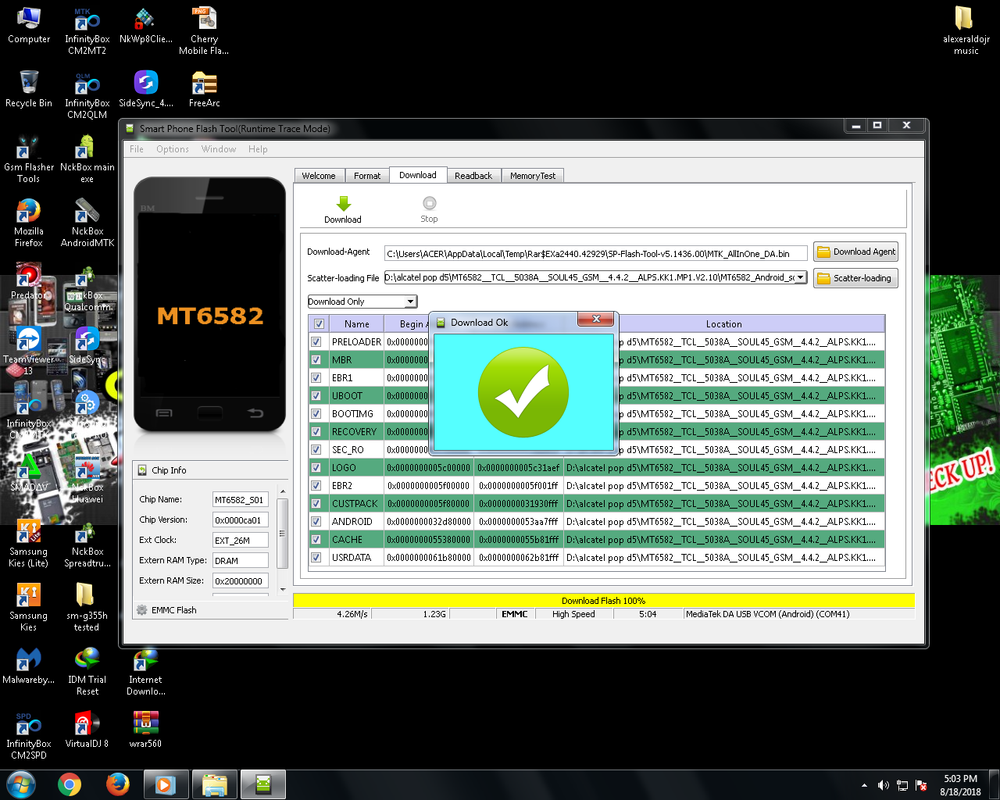Viewport: 1000px width, 800px height.
Task: Select NckBox main exe desktop icon
Action: click(x=87, y=159)
